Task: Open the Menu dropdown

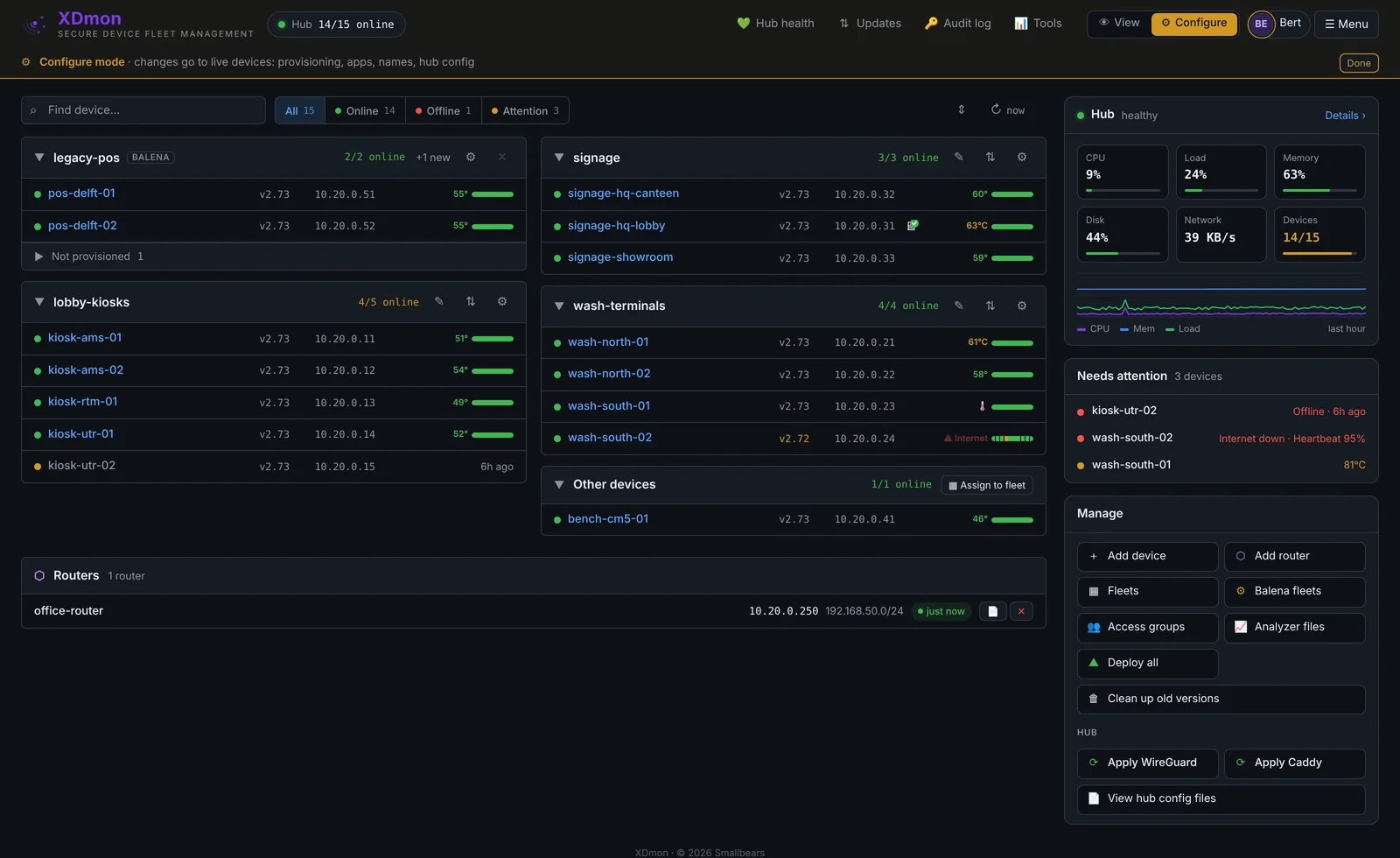Action: [x=1346, y=25]
